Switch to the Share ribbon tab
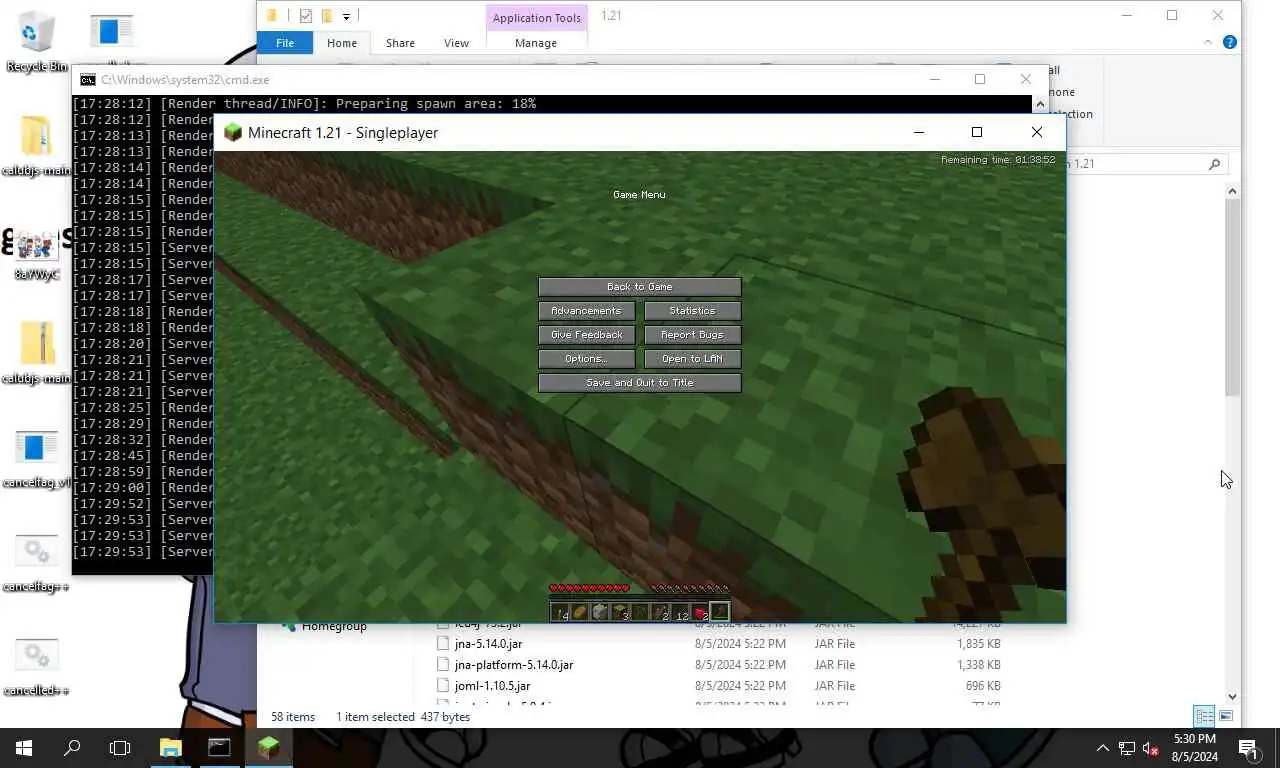The image size is (1280, 768). 400,43
